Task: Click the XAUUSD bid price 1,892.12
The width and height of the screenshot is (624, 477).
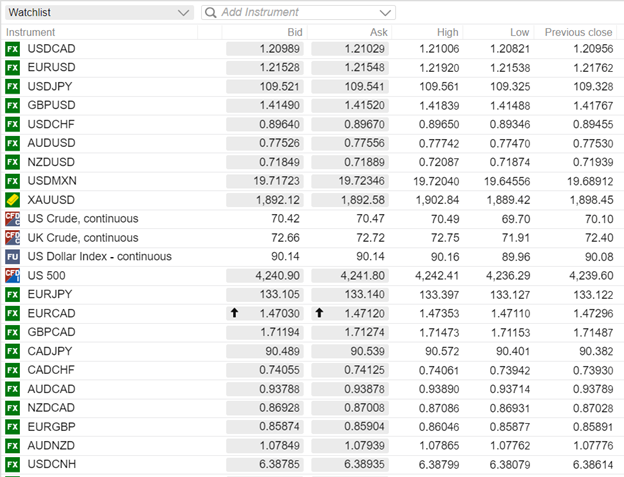Action: coord(262,200)
